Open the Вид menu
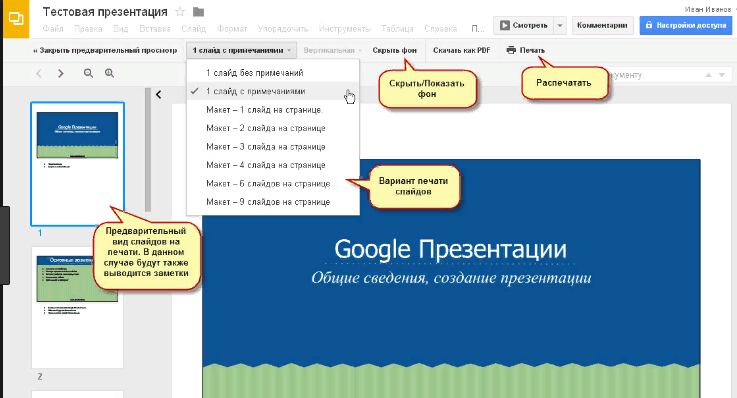Viewport: 737px width, 398px height. (121, 29)
